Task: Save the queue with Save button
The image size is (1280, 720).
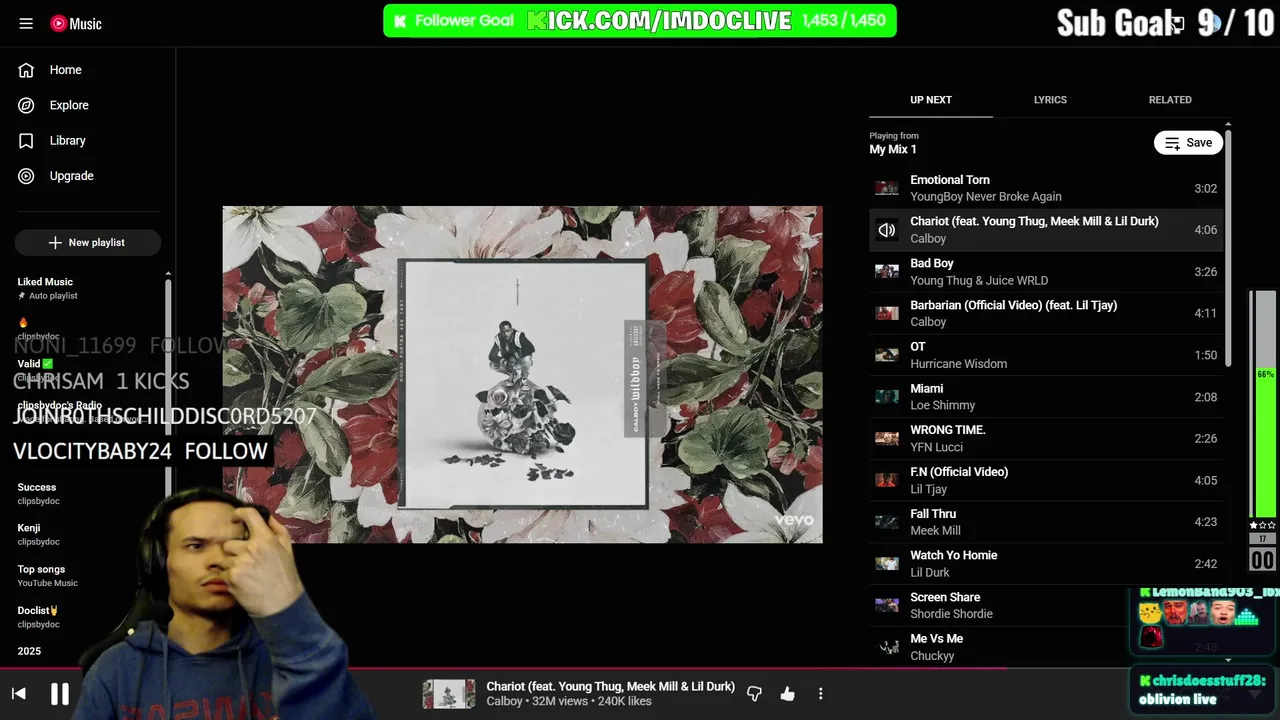Action: coord(1188,143)
